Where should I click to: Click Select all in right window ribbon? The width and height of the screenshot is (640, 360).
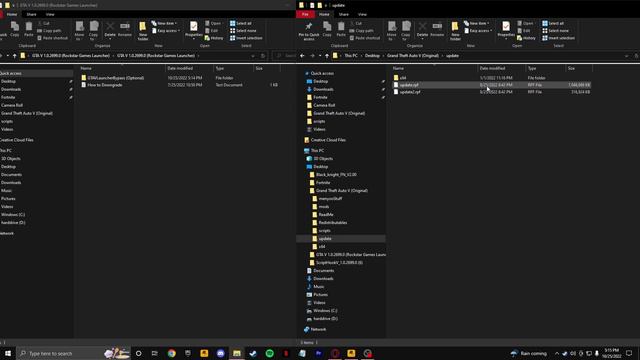(553, 23)
